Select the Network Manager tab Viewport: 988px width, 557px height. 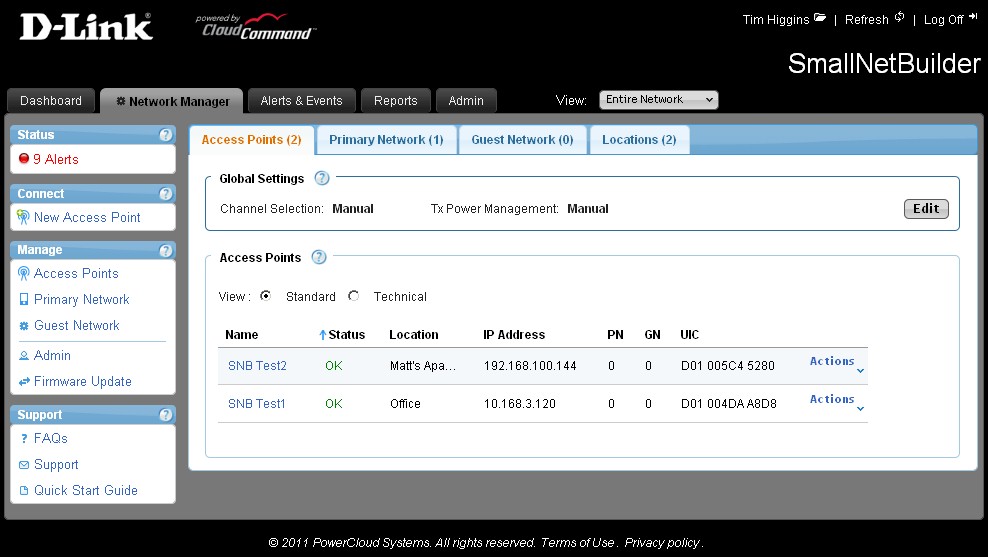[x=172, y=101]
